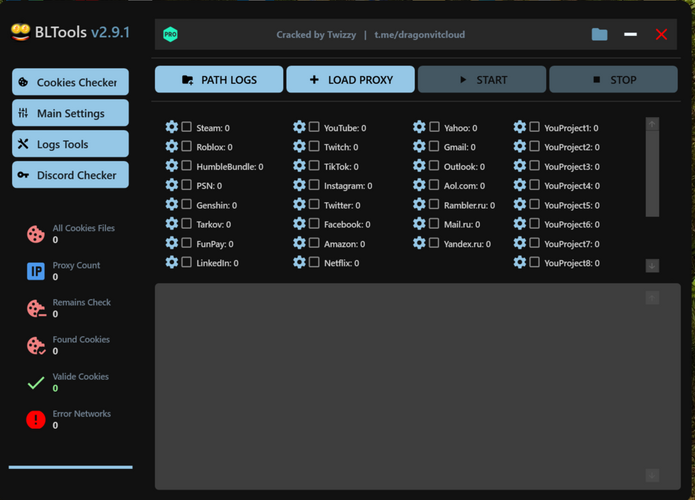
Task: Click the LOAD PROXY button
Action: coord(351,80)
